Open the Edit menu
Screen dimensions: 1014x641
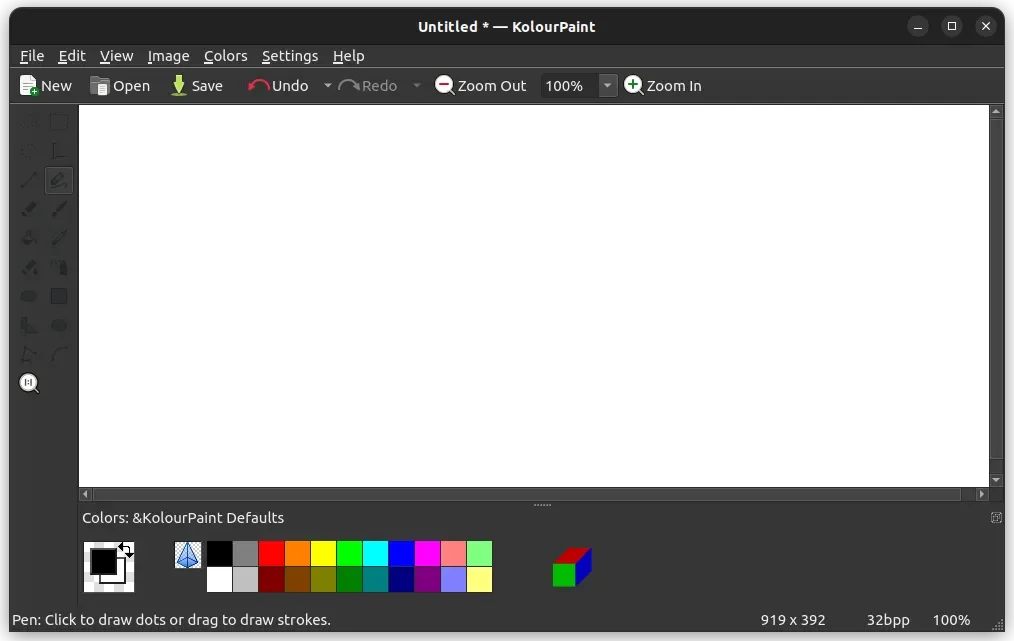pyautogui.click(x=72, y=56)
